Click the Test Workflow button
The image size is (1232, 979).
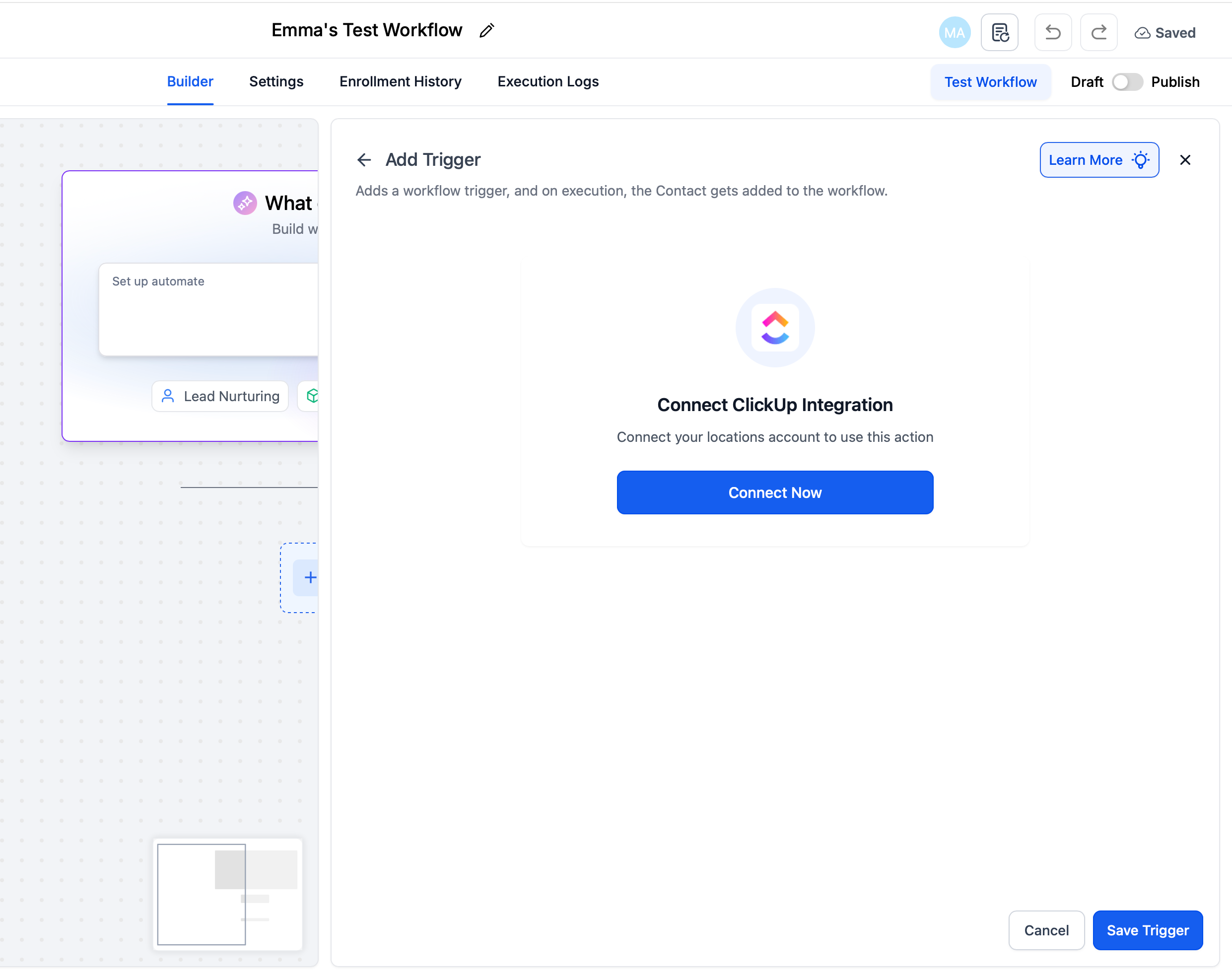click(x=990, y=82)
